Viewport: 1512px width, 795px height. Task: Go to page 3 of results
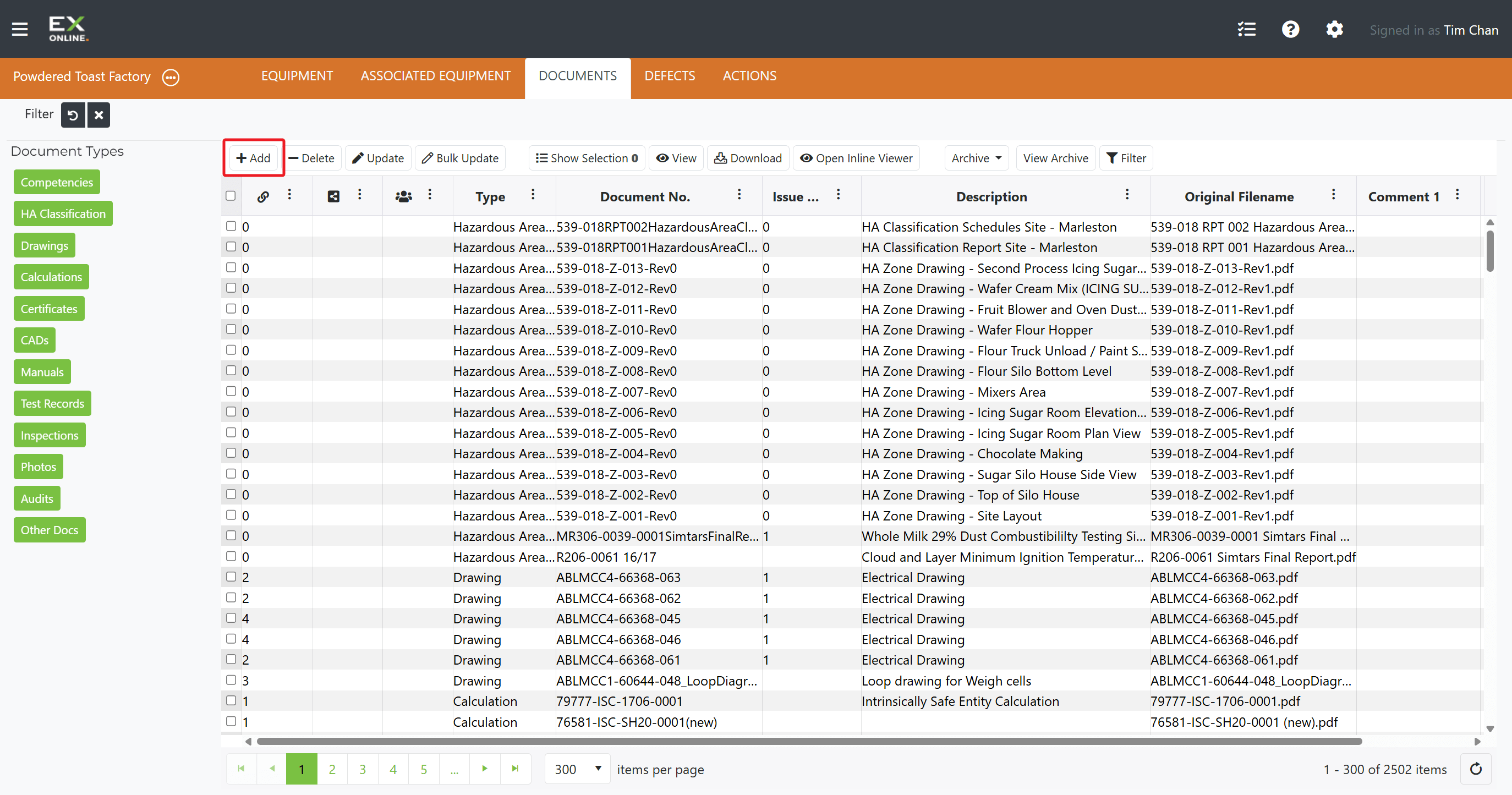tap(363, 769)
